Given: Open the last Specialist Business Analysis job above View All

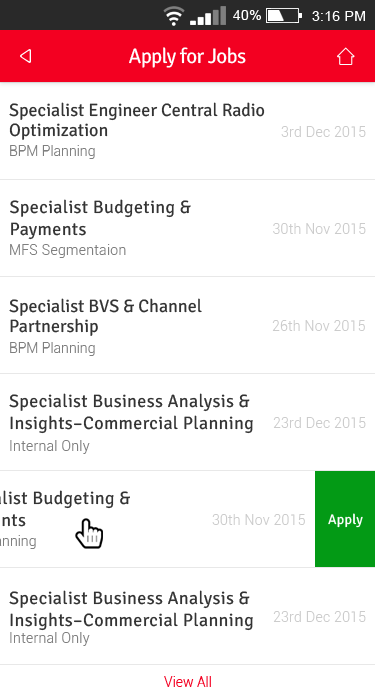Looking at the screenshot, I should 188,616.
